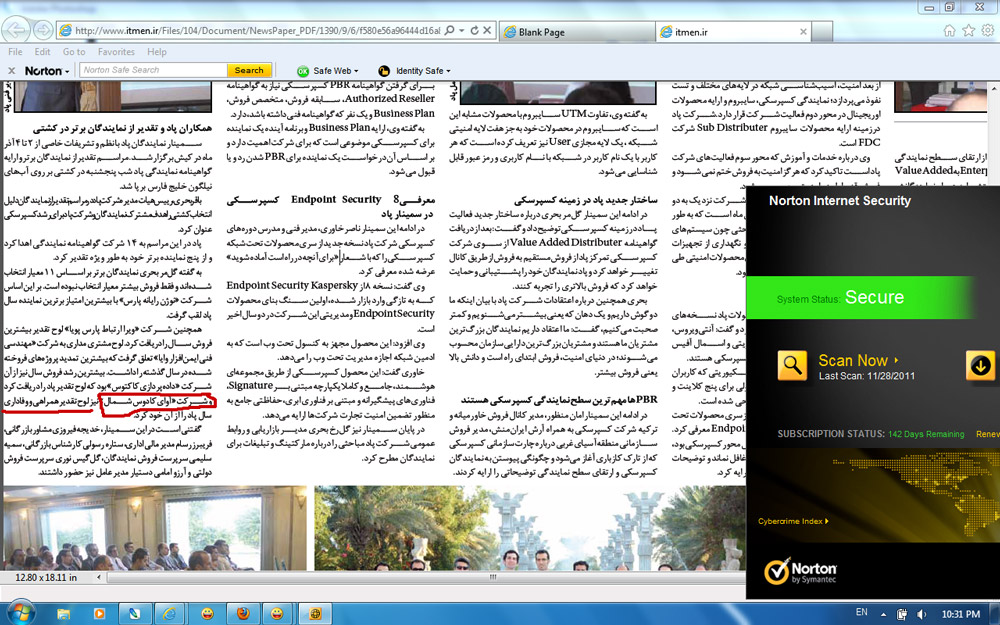Click the URL address field

click(x=257, y=31)
